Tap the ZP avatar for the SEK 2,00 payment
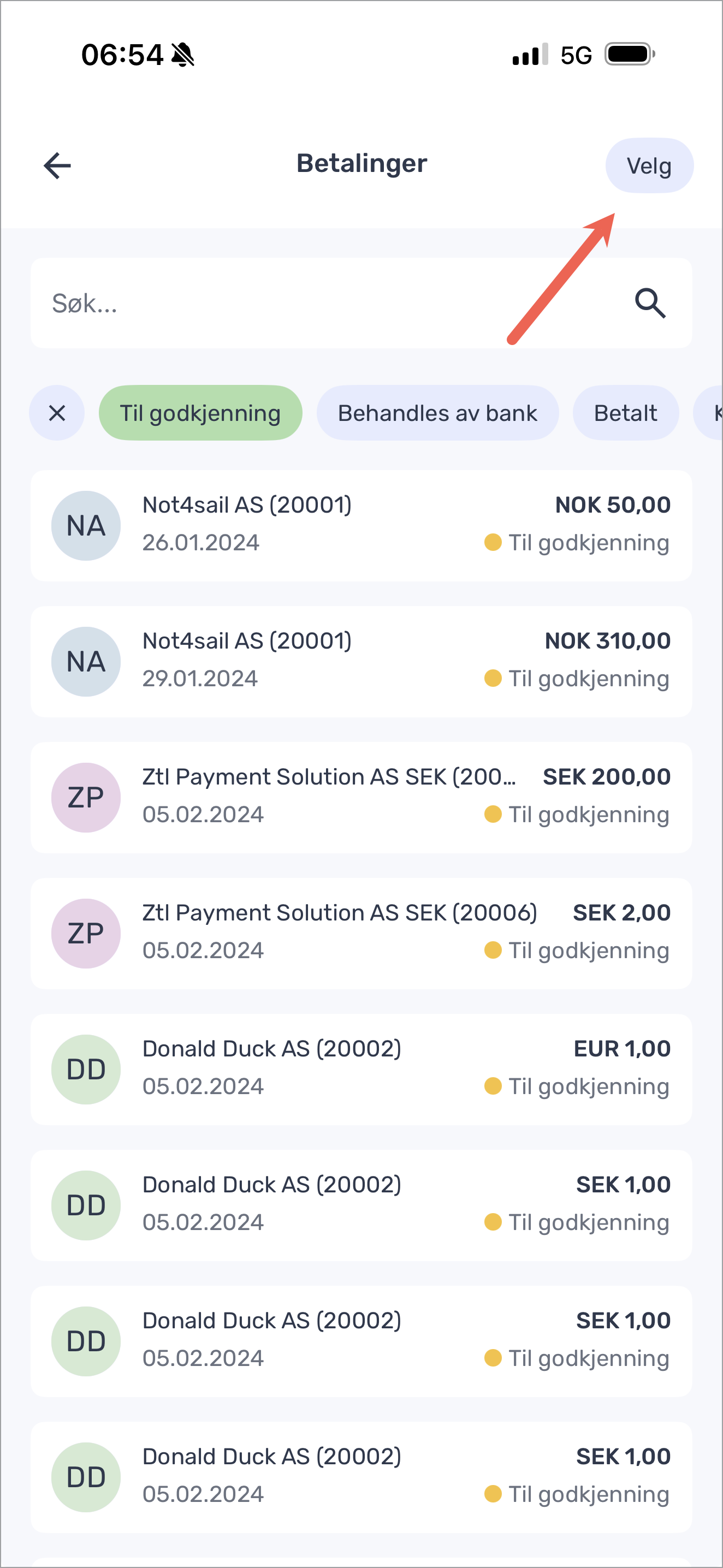Viewport: 723px width, 1568px height. point(86,934)
